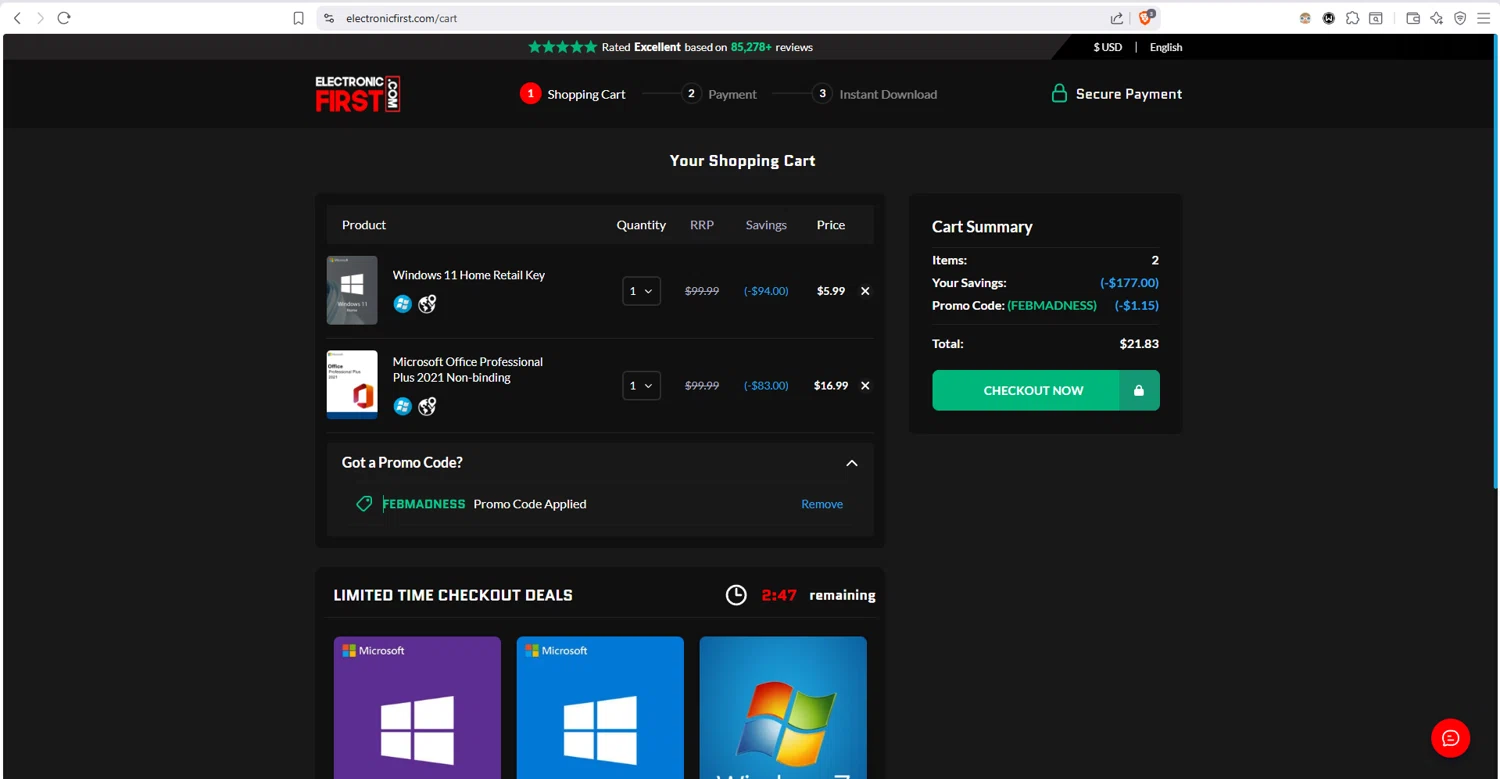Click the Quantity column header
The image size is (1500, 779).
click(641, 225)
